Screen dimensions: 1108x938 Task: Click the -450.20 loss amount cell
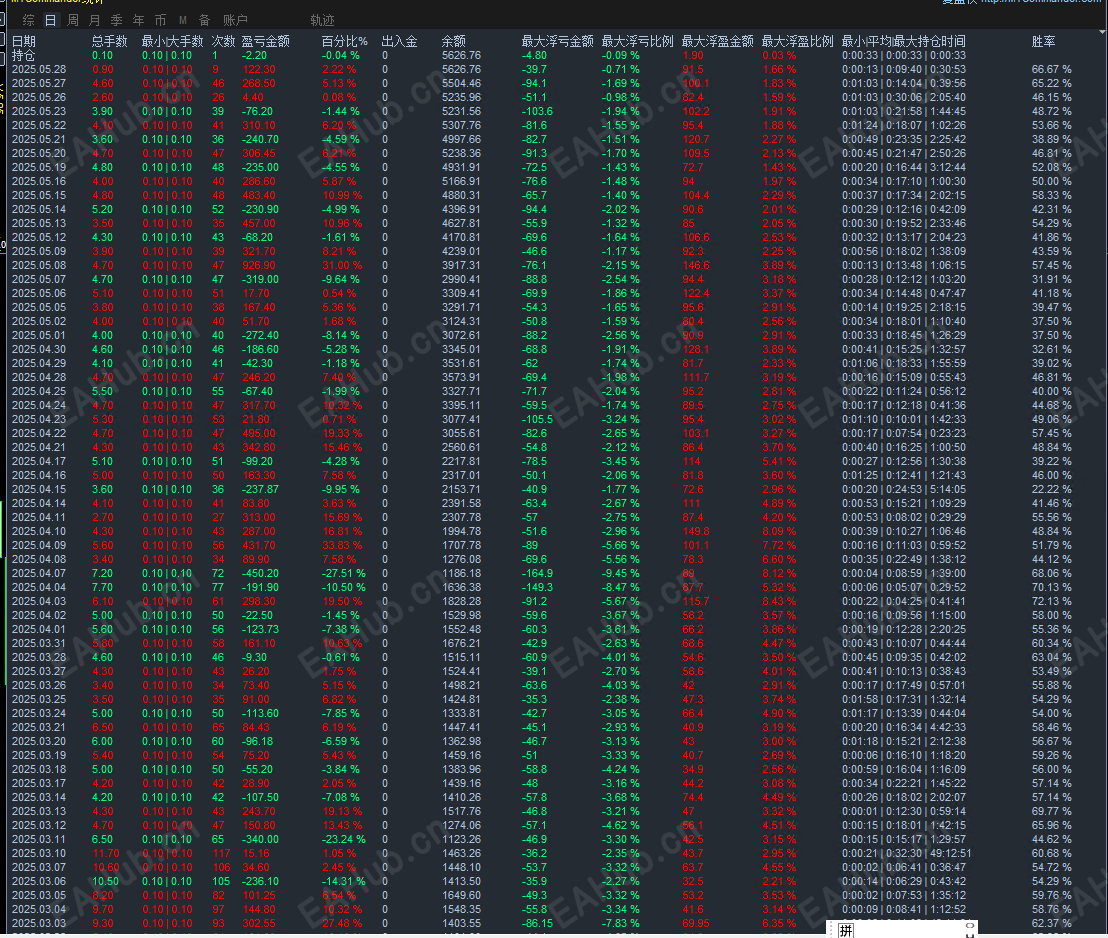click(260, 573)
